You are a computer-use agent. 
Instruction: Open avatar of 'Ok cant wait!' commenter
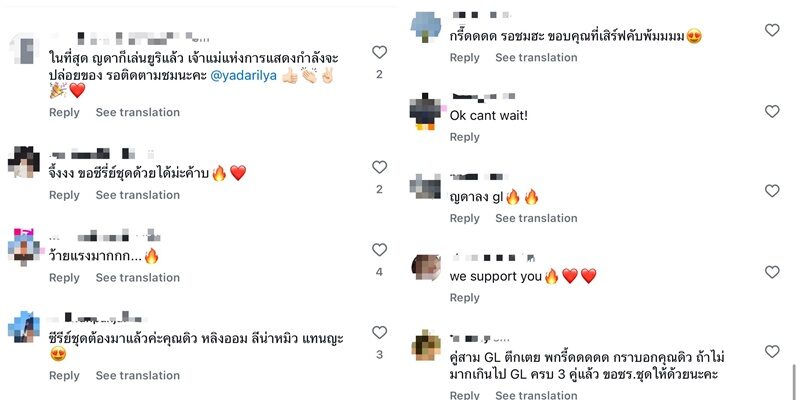[x=425, y=111]
